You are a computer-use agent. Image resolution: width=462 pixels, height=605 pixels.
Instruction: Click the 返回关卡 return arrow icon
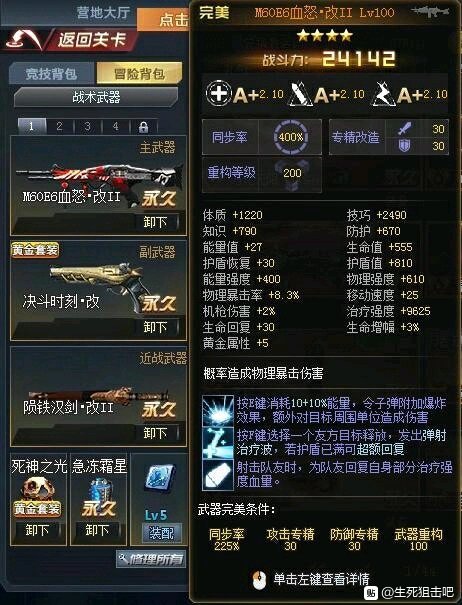pyautogui.click(x=24, y=40)
